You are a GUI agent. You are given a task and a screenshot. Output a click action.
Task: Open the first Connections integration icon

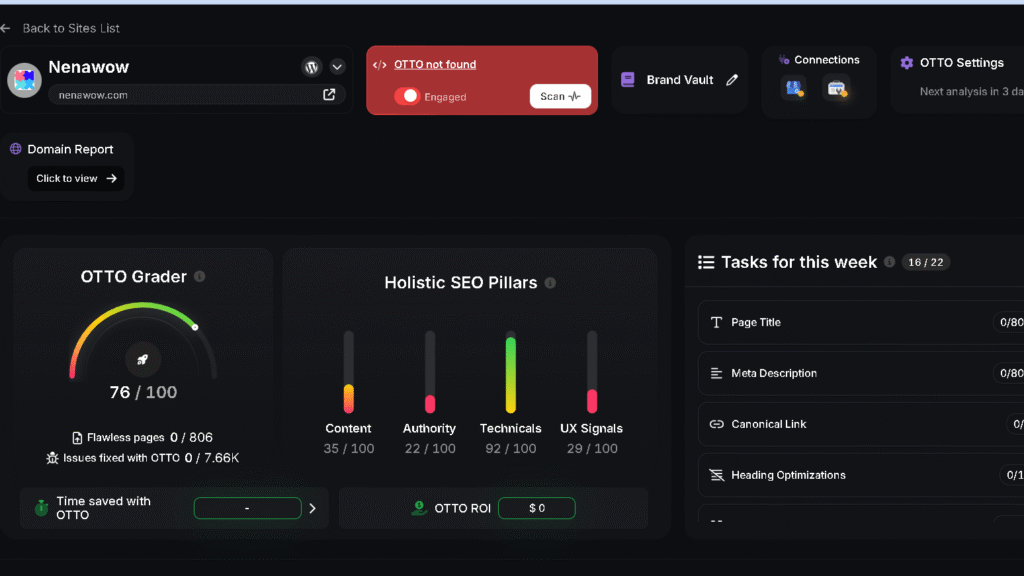(794, 88)
